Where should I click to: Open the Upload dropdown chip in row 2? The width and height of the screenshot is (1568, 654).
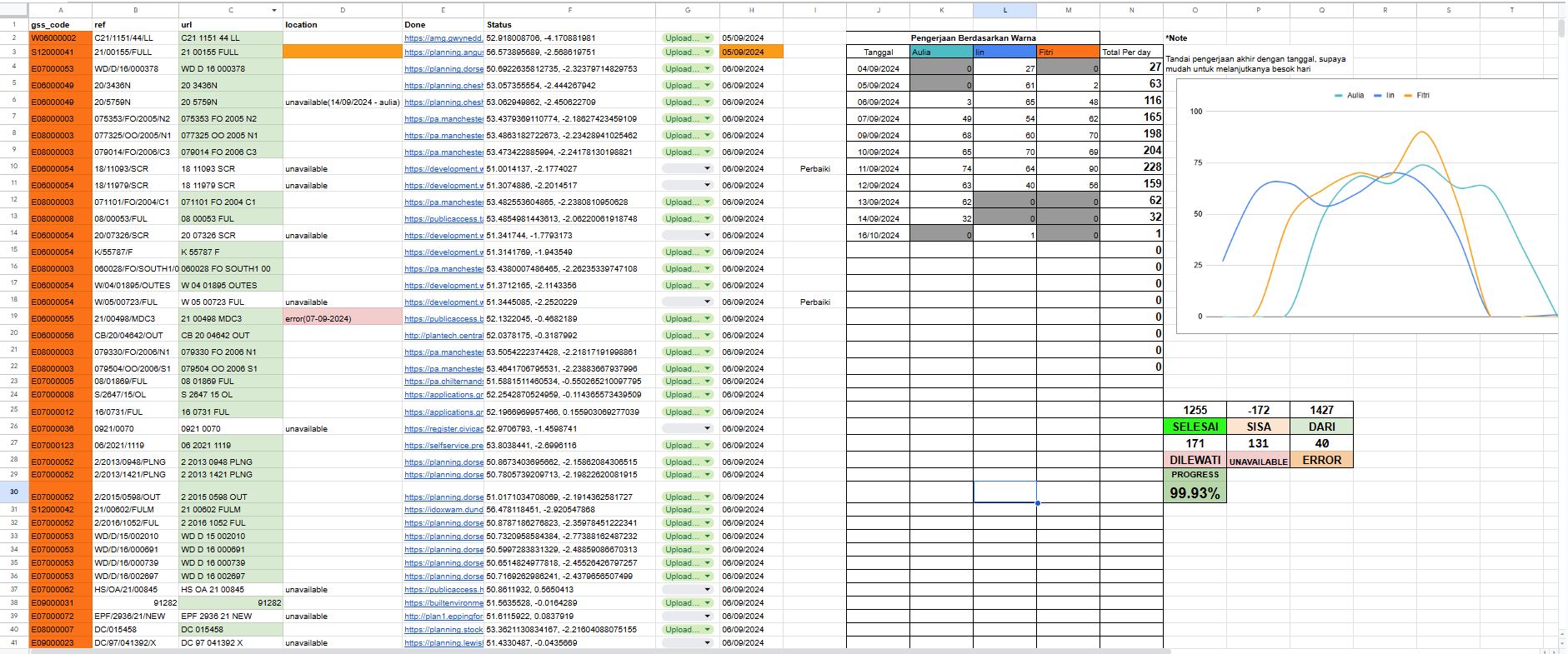click(x=688, y=38)
